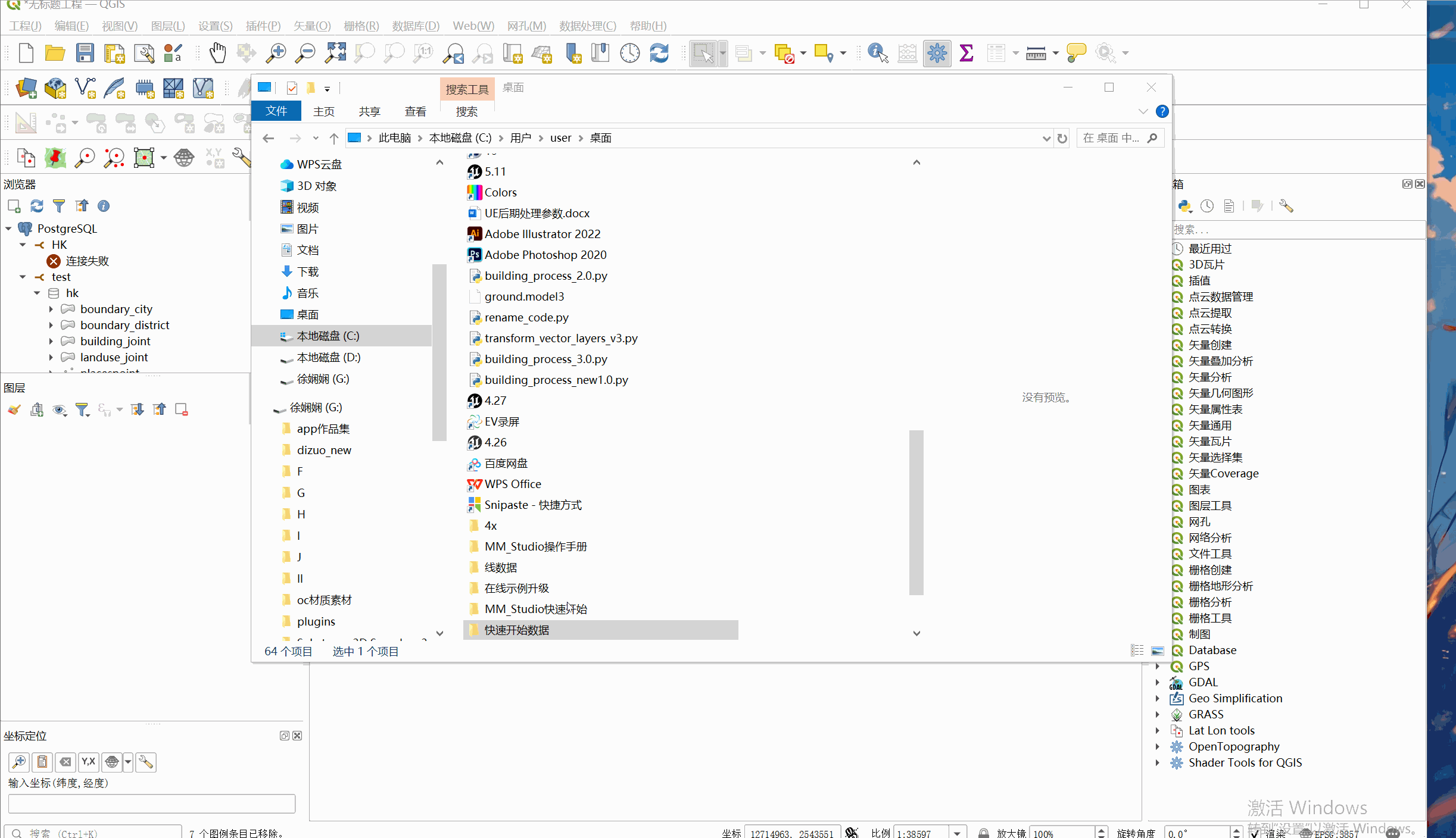Toggle the scale lock icon
Screen dimensions: 1456x838
click(x=984, y=833)
